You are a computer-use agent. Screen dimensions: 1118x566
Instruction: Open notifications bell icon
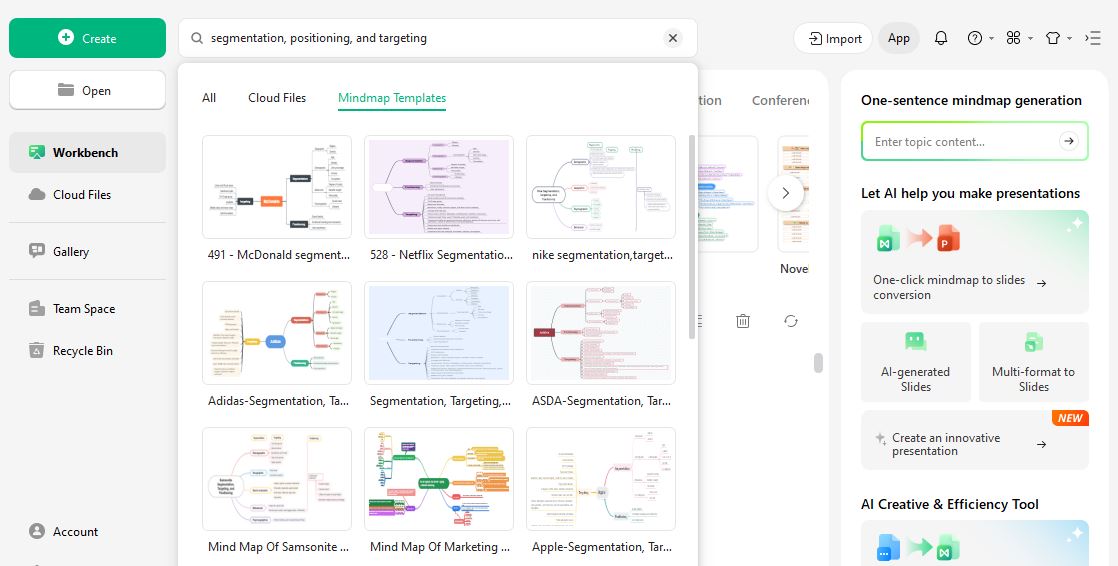[x=940, y=38]
